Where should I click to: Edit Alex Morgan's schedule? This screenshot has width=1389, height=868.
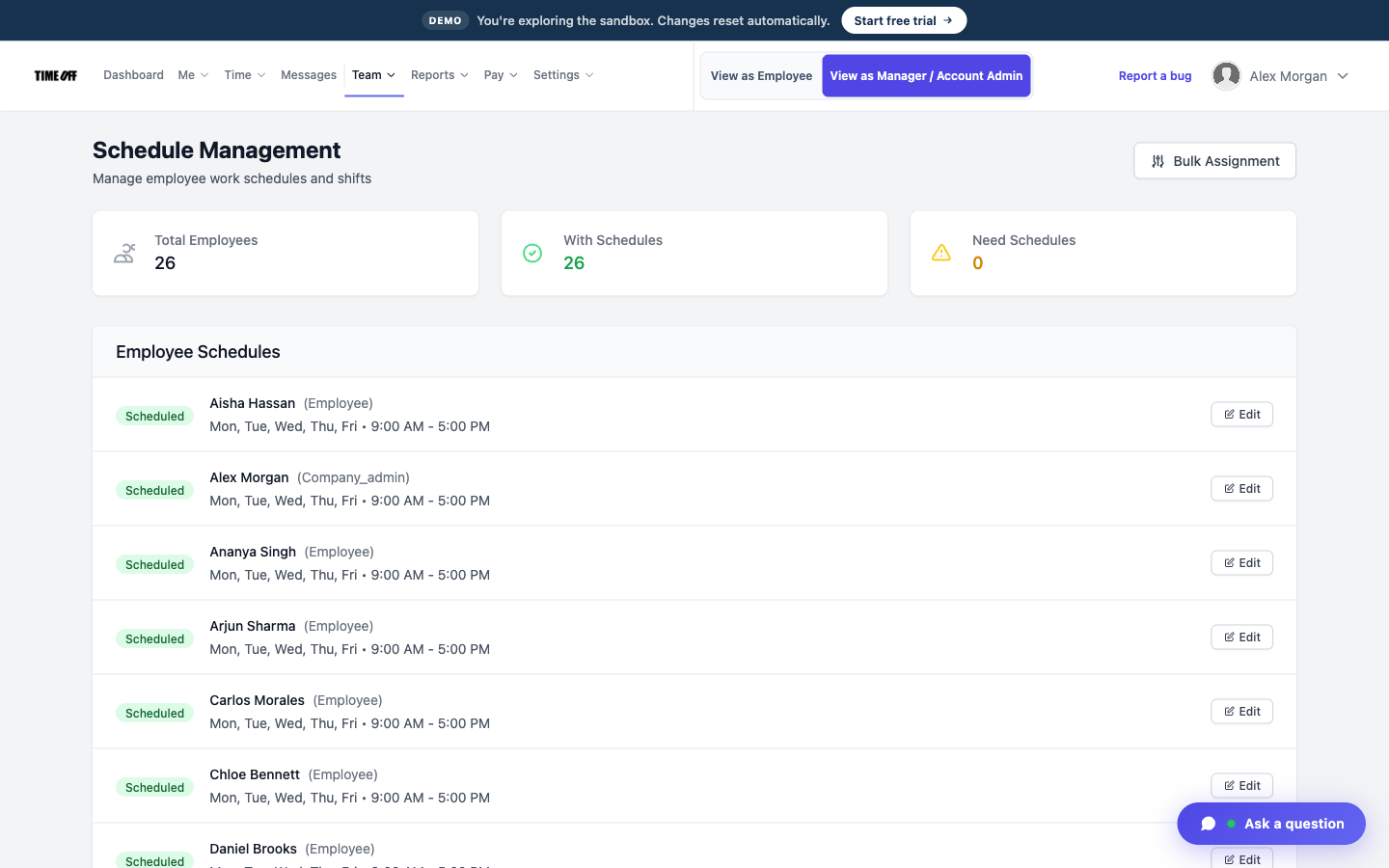point(1241,488)
